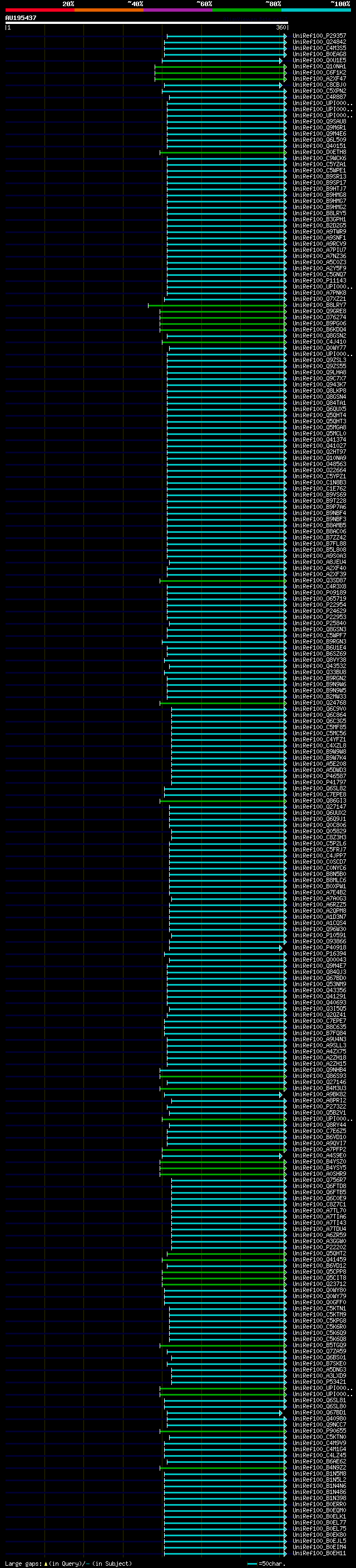This screenshot has height=1568, width=356.
Task: Open hit UniRef100_P25840
Action: coord(319,624)
